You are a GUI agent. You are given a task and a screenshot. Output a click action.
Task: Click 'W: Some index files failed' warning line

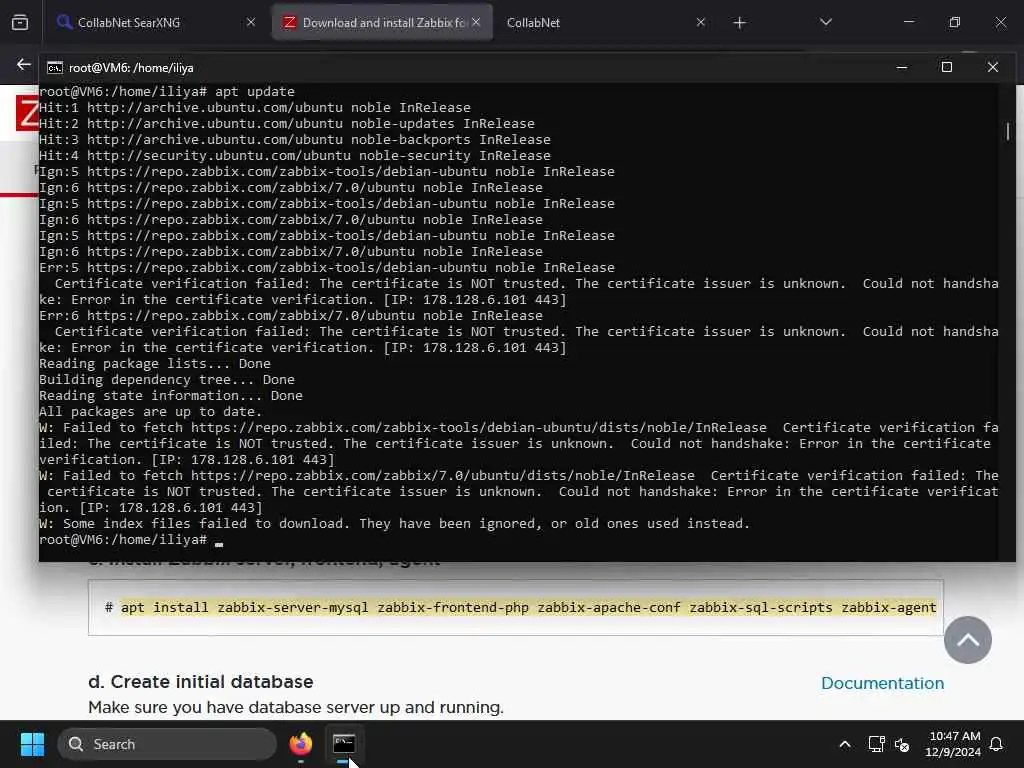(x=394, y=523)
